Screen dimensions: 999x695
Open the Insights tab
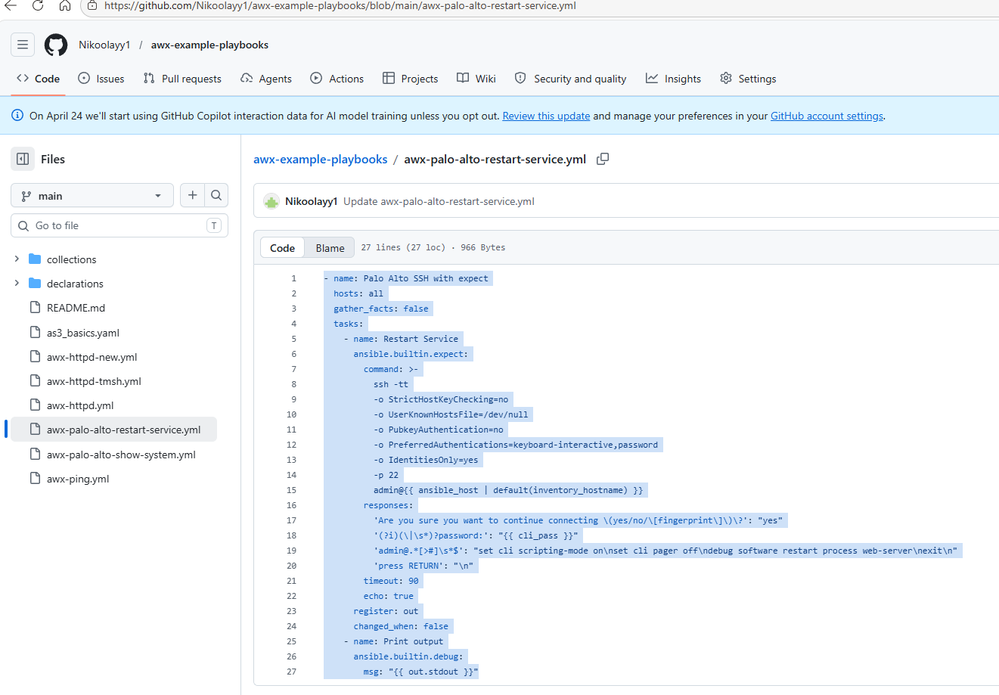[673, 78]
